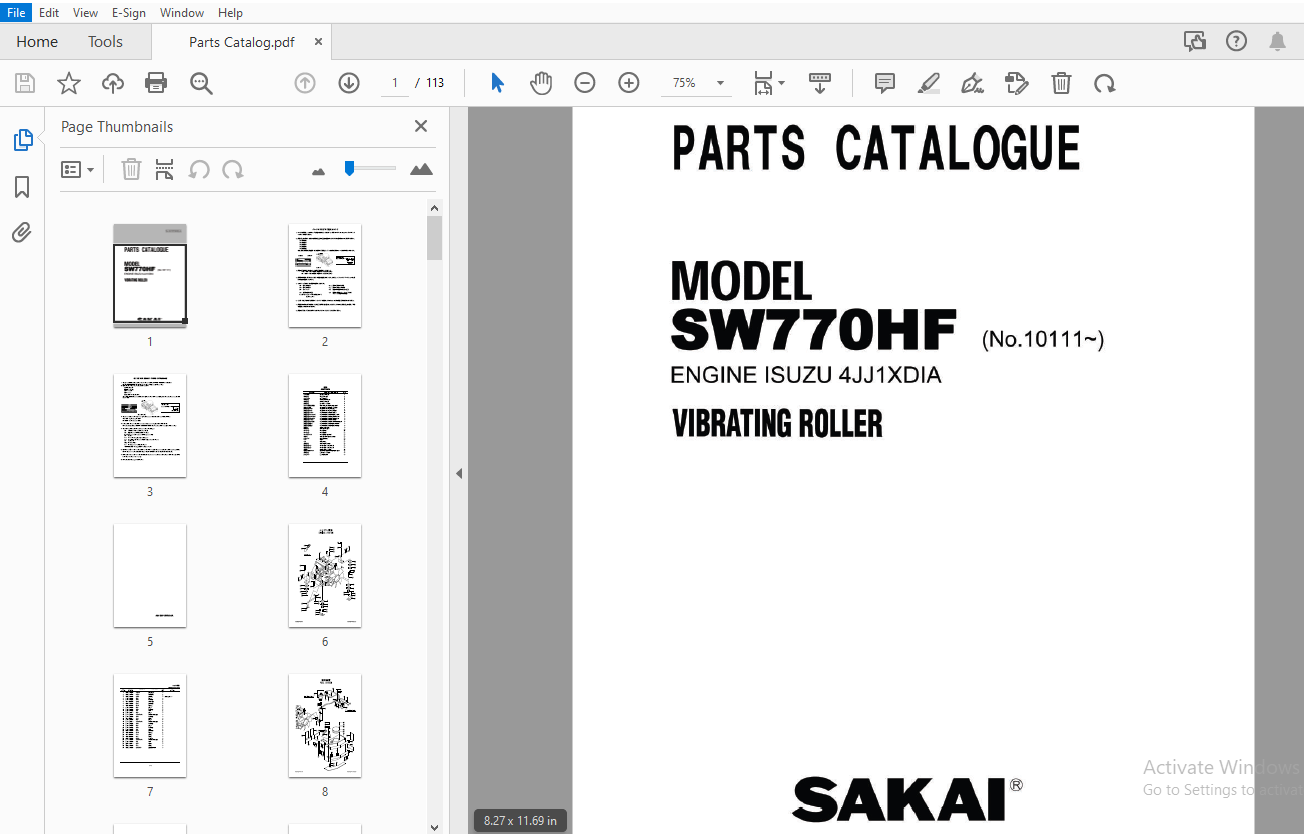
Task: Open share/chat icon at top right
Action: [x=1194, y=41]
